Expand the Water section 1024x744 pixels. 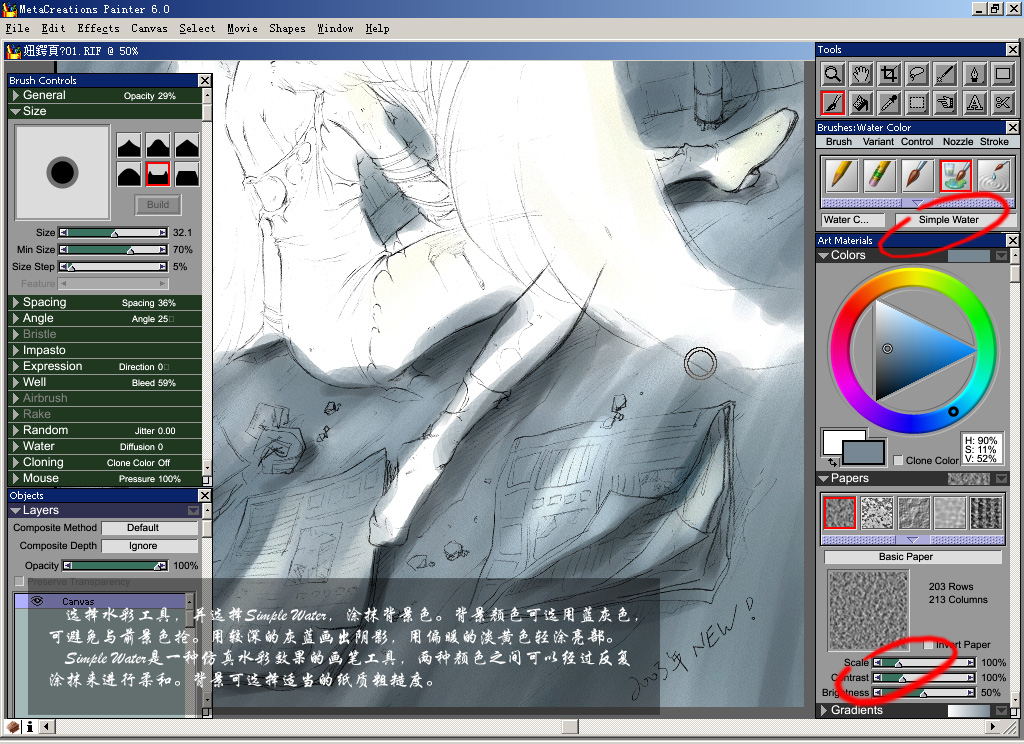[16, 447]
